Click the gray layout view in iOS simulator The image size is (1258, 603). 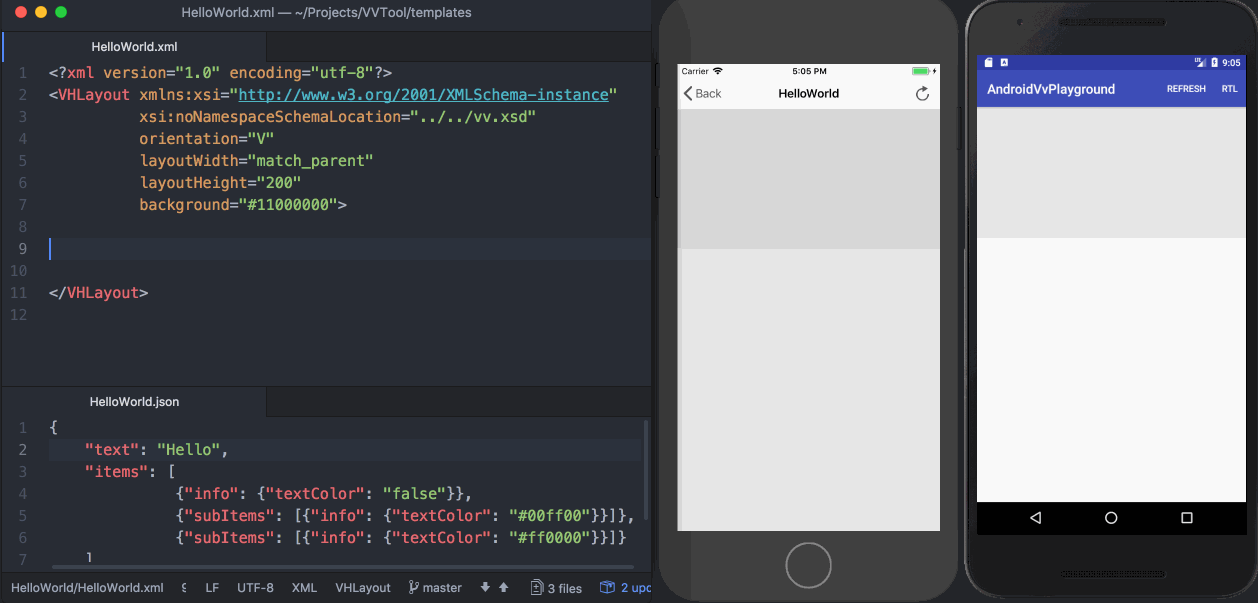[x=809, y=179]
